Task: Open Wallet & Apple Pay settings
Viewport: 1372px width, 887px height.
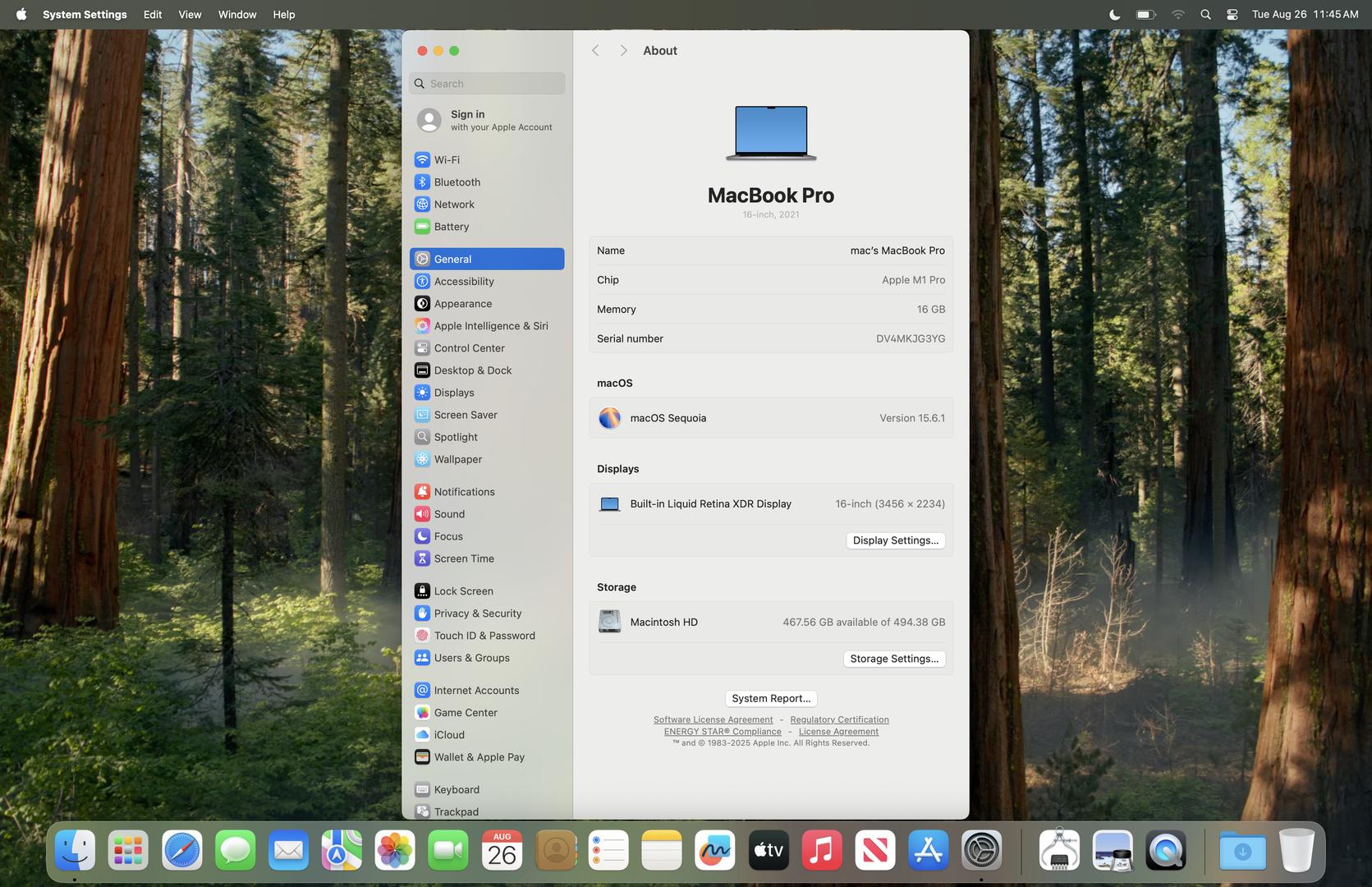Action: [487, 756]
